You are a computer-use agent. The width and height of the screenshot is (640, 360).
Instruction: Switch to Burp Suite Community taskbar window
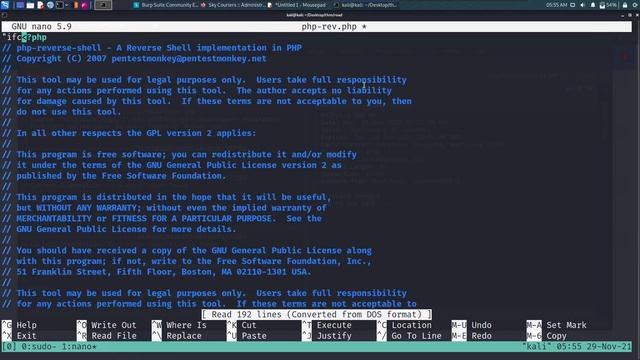tap(166, 5)
